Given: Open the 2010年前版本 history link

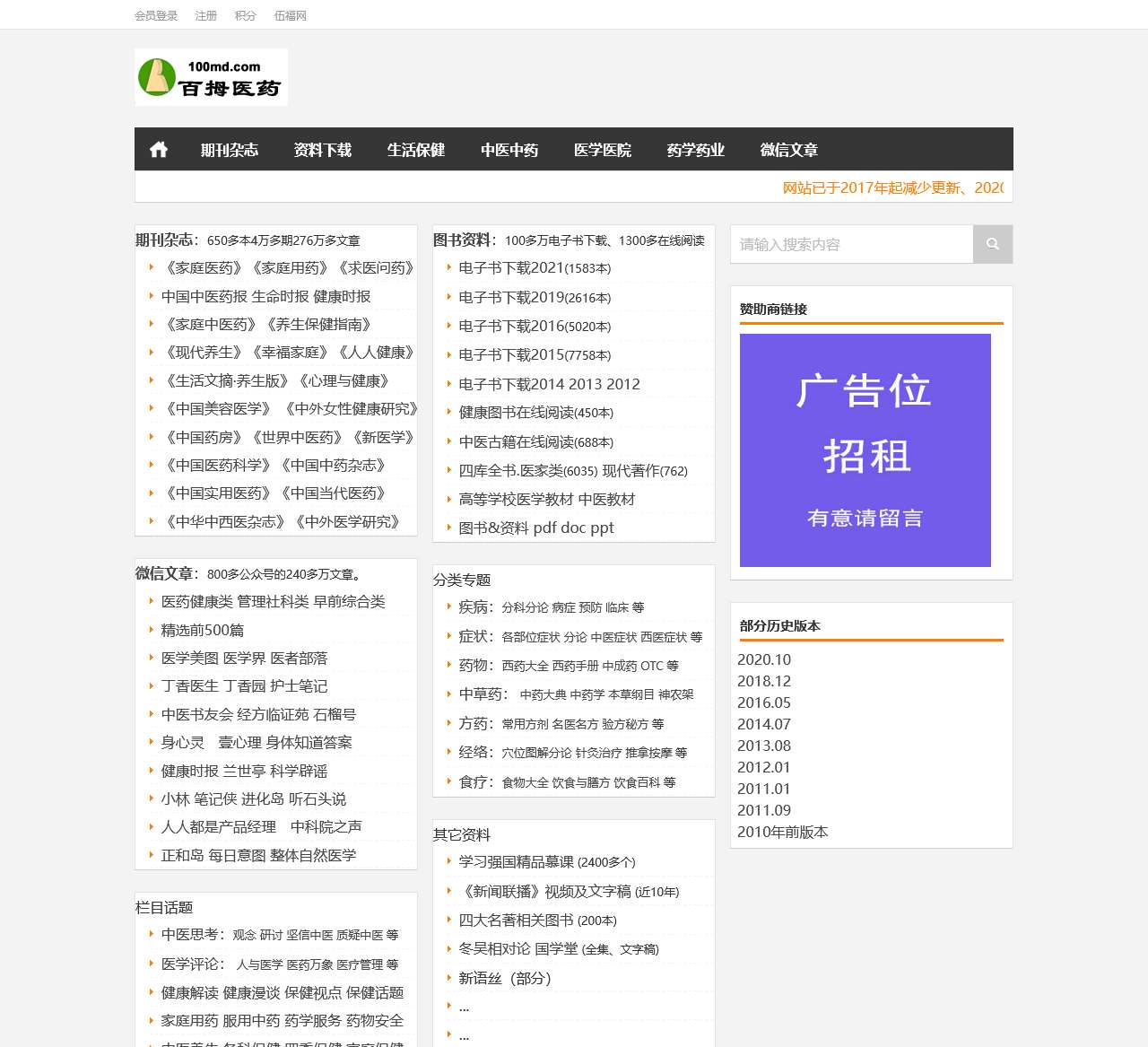Looking at the screenshot, I should [782, 832].
